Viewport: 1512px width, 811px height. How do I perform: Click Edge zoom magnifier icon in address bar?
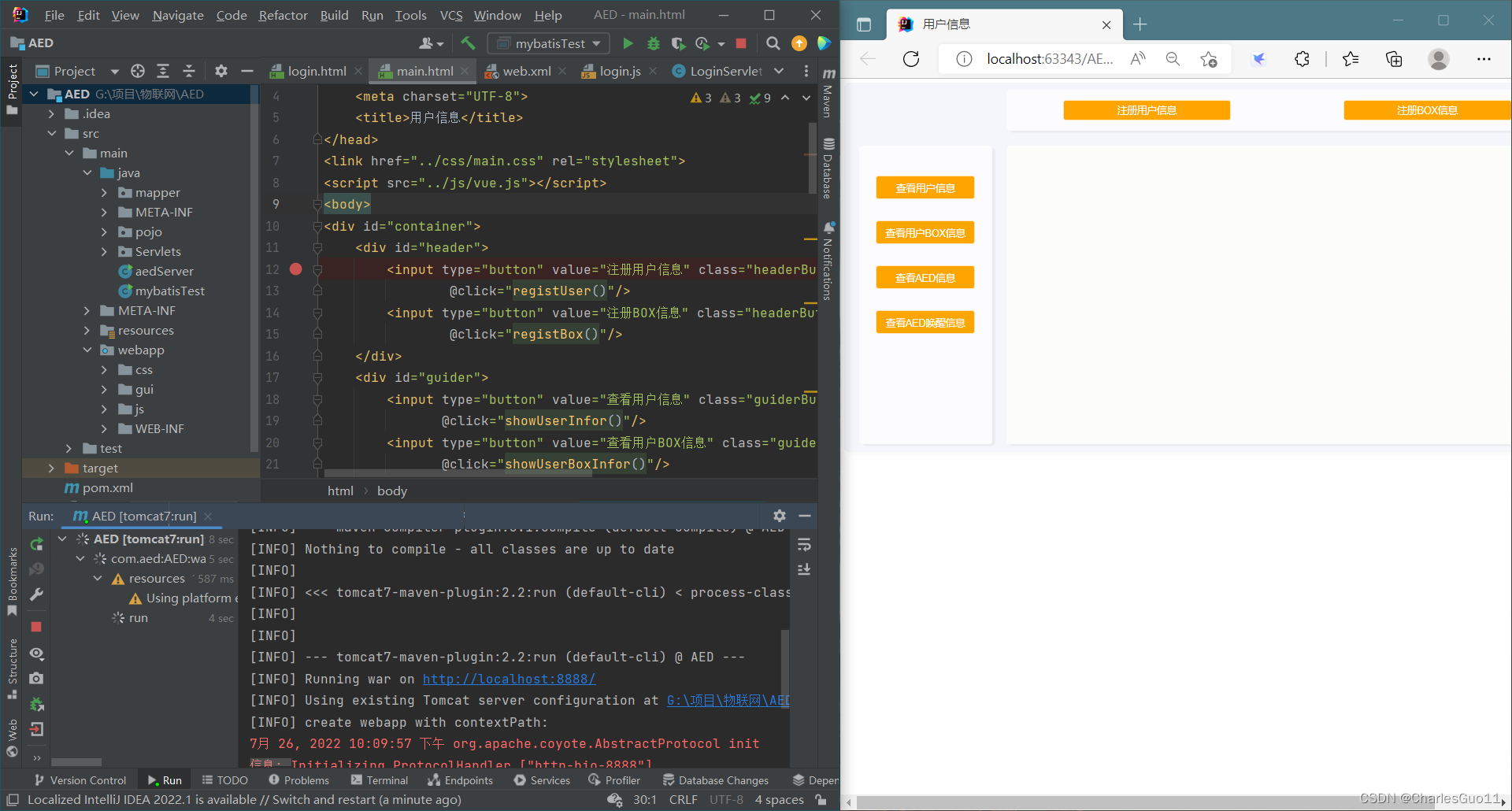click(x=1173, y=59)
